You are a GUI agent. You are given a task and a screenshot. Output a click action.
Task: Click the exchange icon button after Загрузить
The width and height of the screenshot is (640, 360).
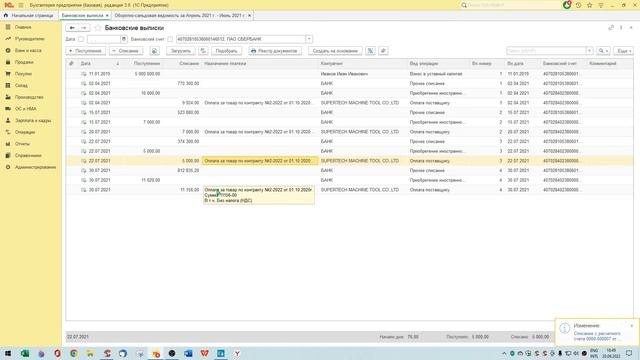[203, 51]
